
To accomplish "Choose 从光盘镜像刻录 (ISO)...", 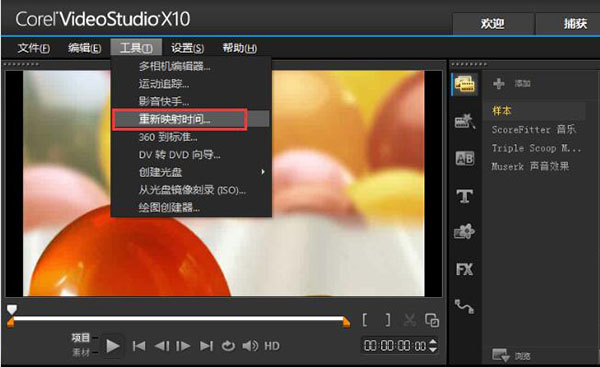I will click(x=191, y=189).
